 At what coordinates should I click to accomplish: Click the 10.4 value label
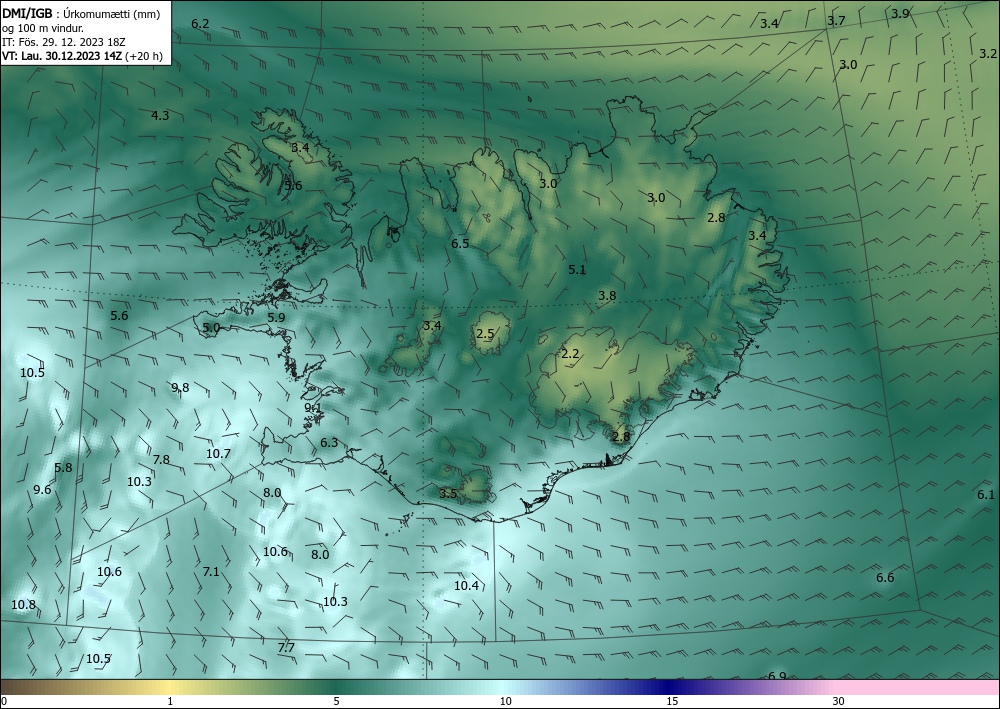click(x=466, y=585)
